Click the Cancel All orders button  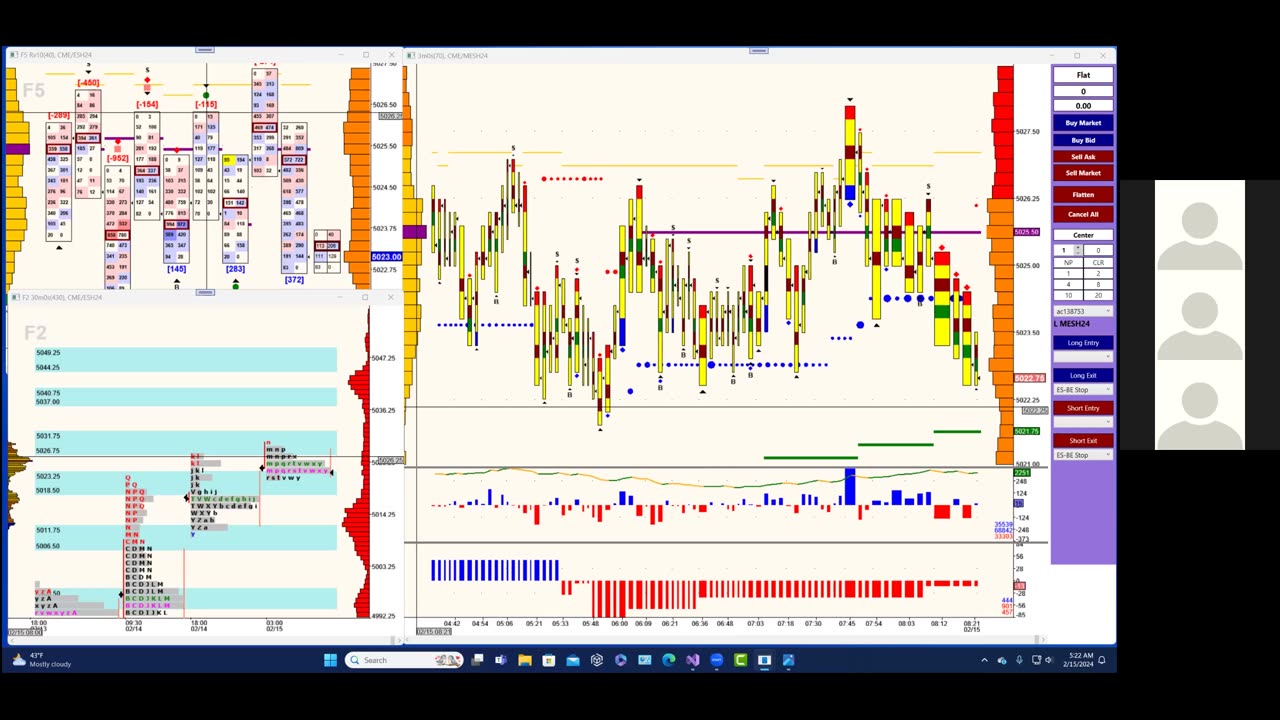1083,214
